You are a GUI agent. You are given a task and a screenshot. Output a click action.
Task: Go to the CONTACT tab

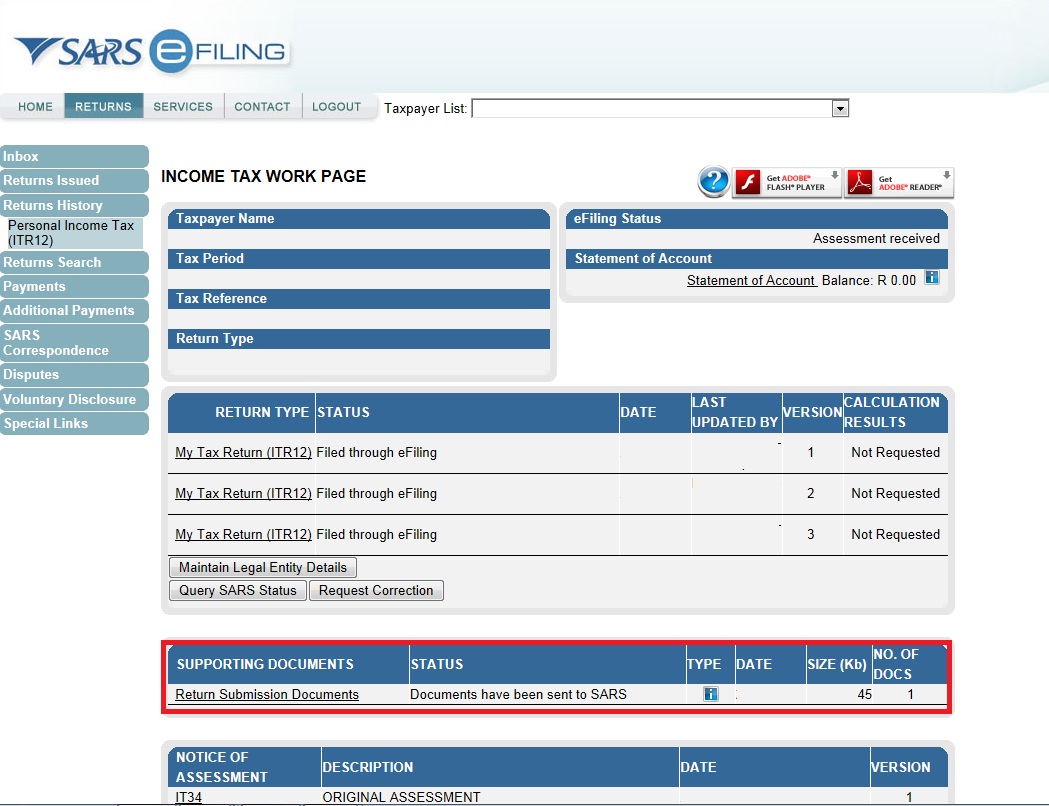coord(262,107)
